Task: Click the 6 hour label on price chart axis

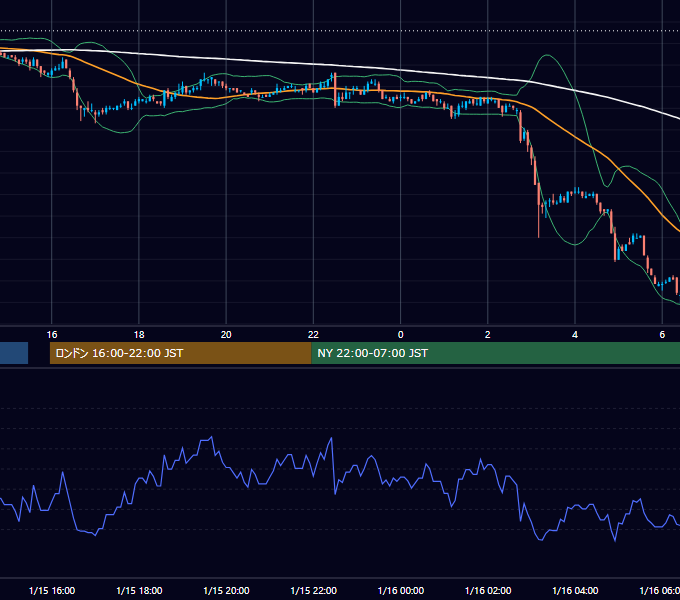Action: 662,335
